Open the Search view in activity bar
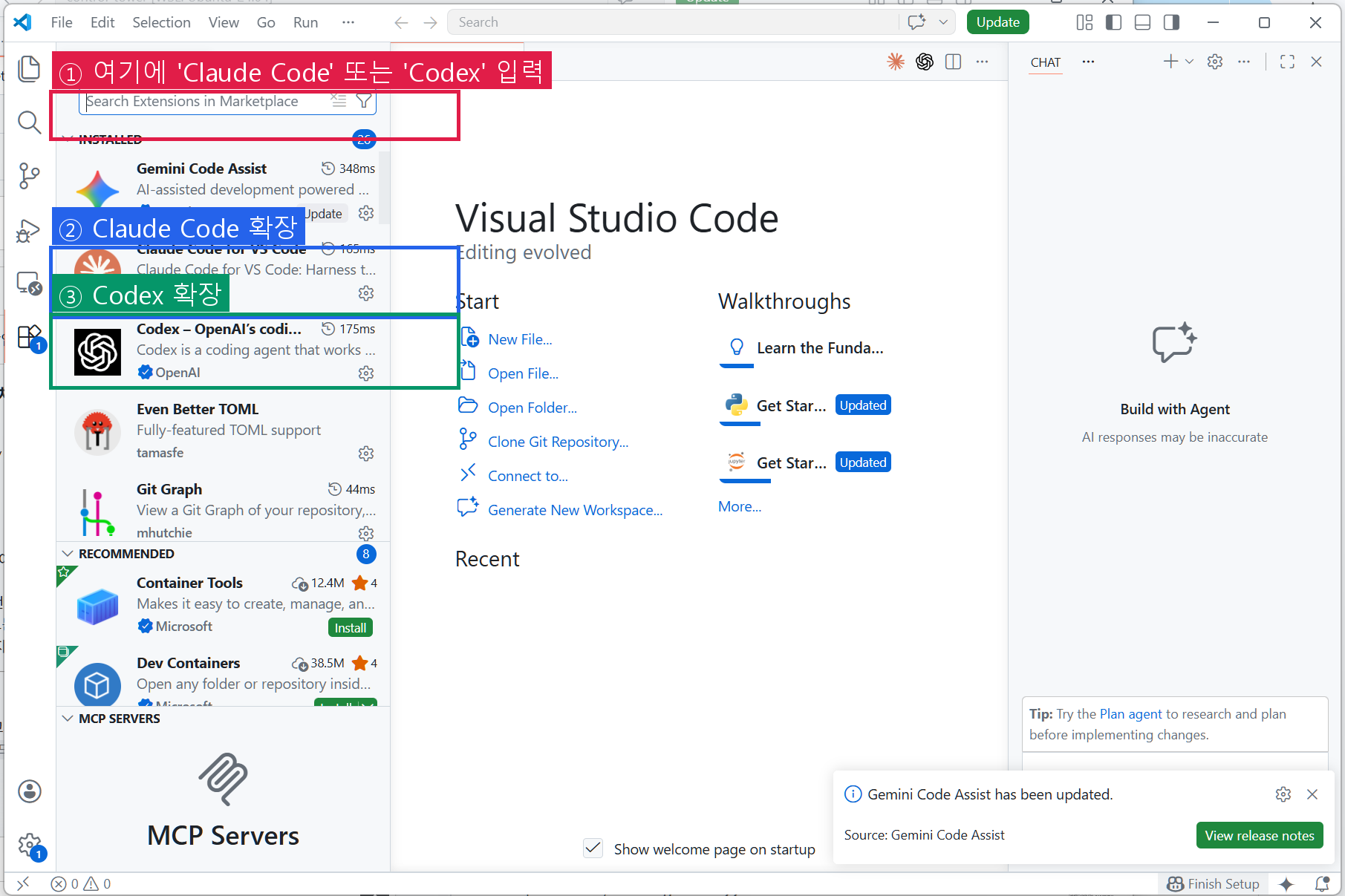1345x896 pixels. click(x=29, y=122)
